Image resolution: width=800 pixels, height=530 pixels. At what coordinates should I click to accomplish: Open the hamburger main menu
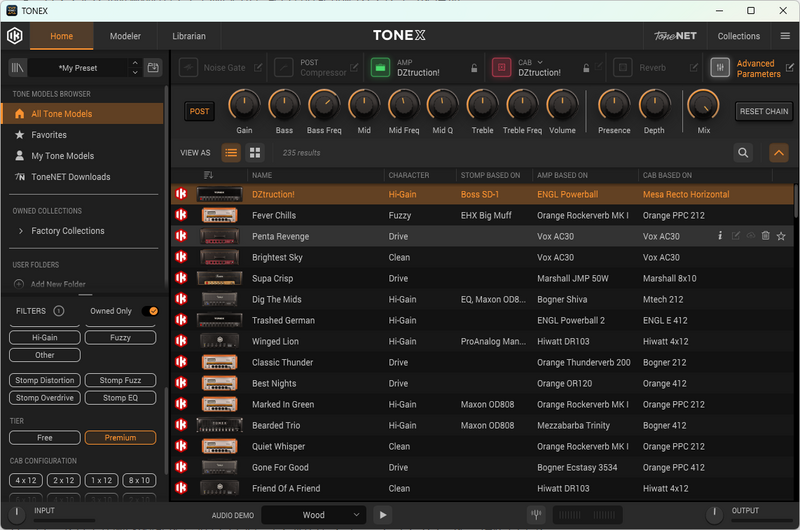[x=785, y=36]
